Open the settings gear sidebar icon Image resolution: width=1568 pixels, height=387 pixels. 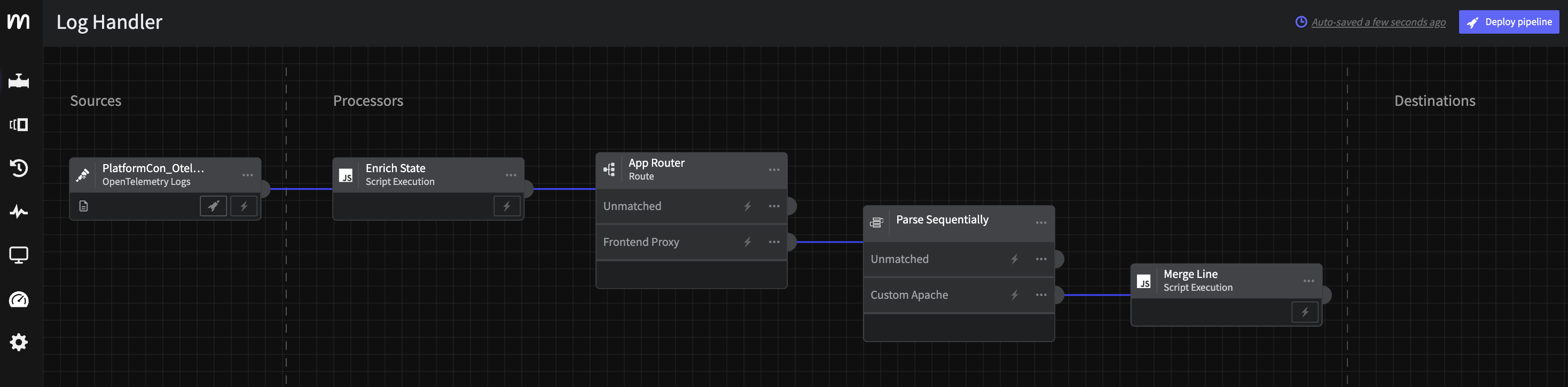click(18, 342)
